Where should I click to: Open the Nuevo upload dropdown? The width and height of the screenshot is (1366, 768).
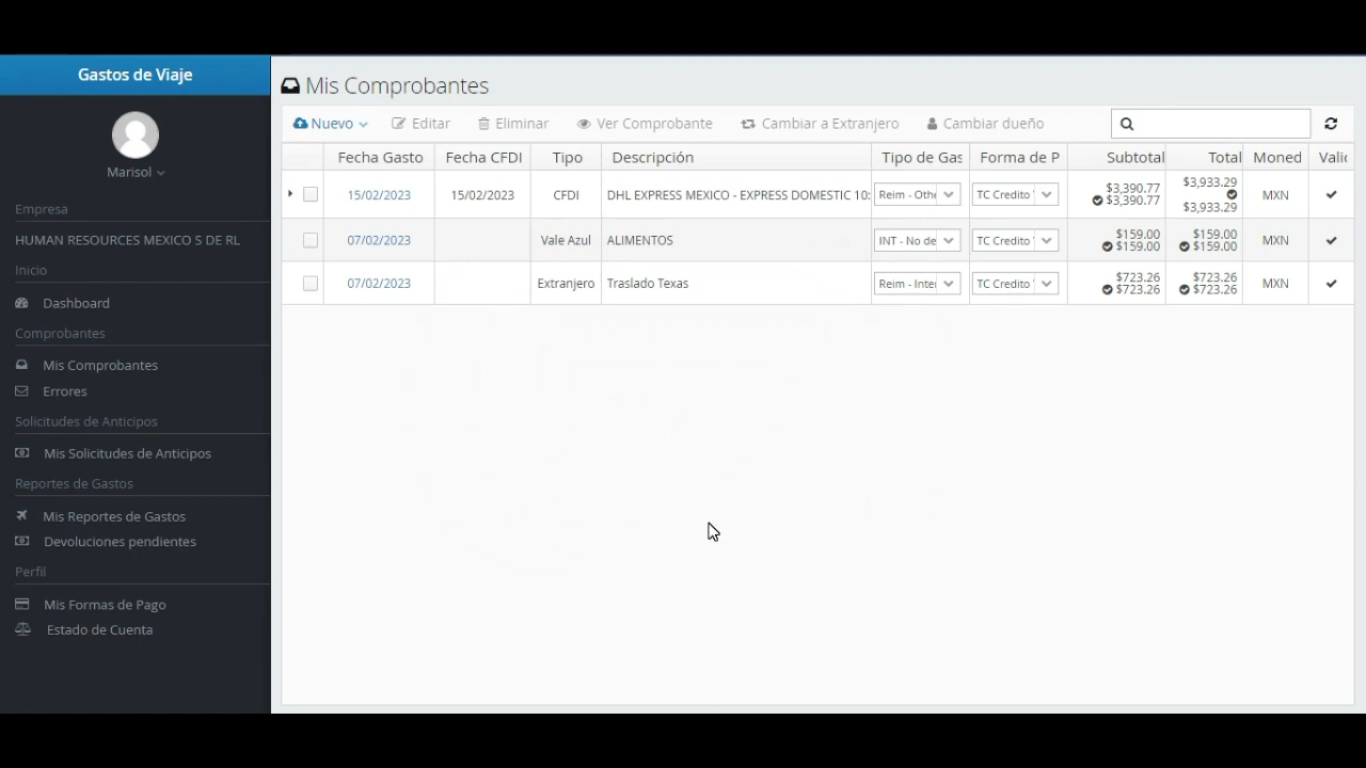pos(330,123)
